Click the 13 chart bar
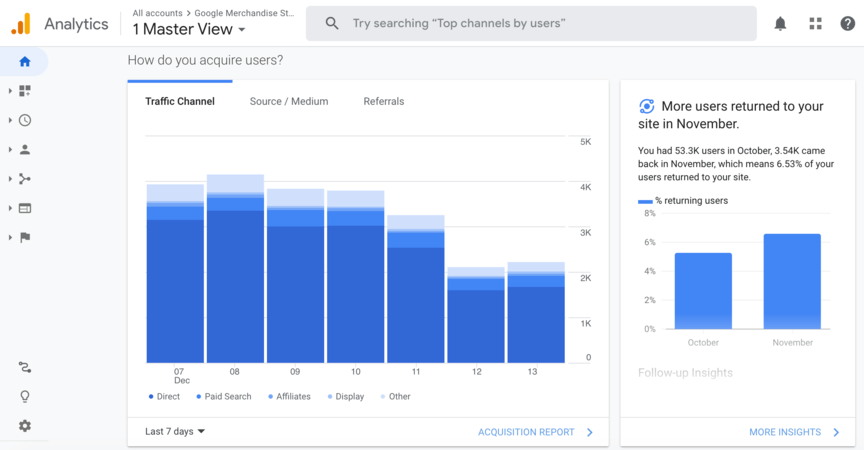 click(536, 312)
